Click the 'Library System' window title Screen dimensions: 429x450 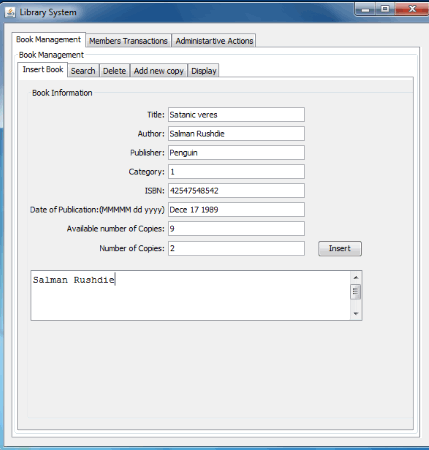48,12
